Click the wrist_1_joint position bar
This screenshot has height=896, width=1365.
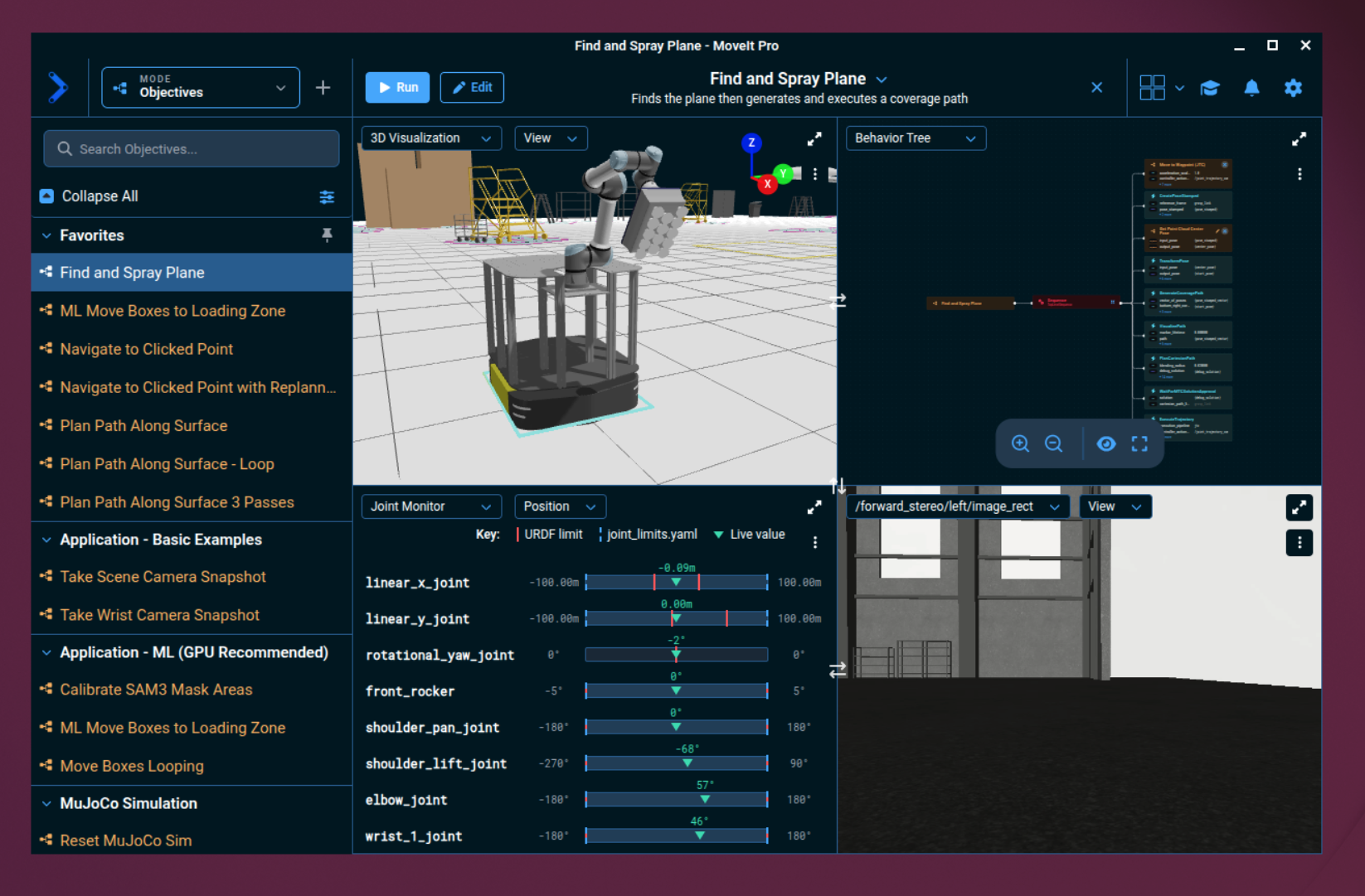tap(677, 835)
